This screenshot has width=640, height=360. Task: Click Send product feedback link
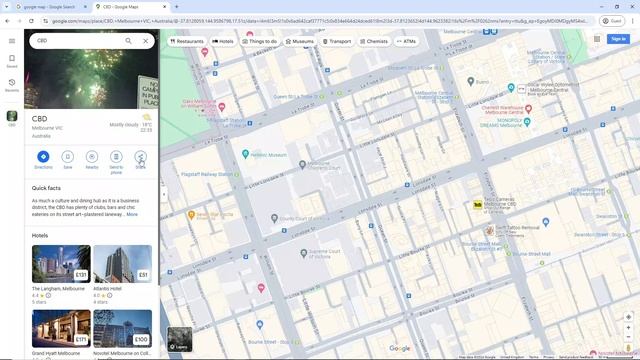[576, 357]
